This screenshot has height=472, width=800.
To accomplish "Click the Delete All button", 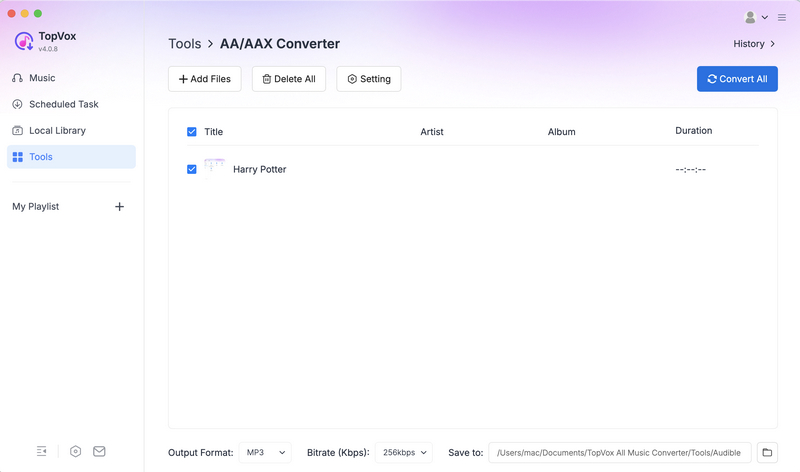I will [289, 79].
